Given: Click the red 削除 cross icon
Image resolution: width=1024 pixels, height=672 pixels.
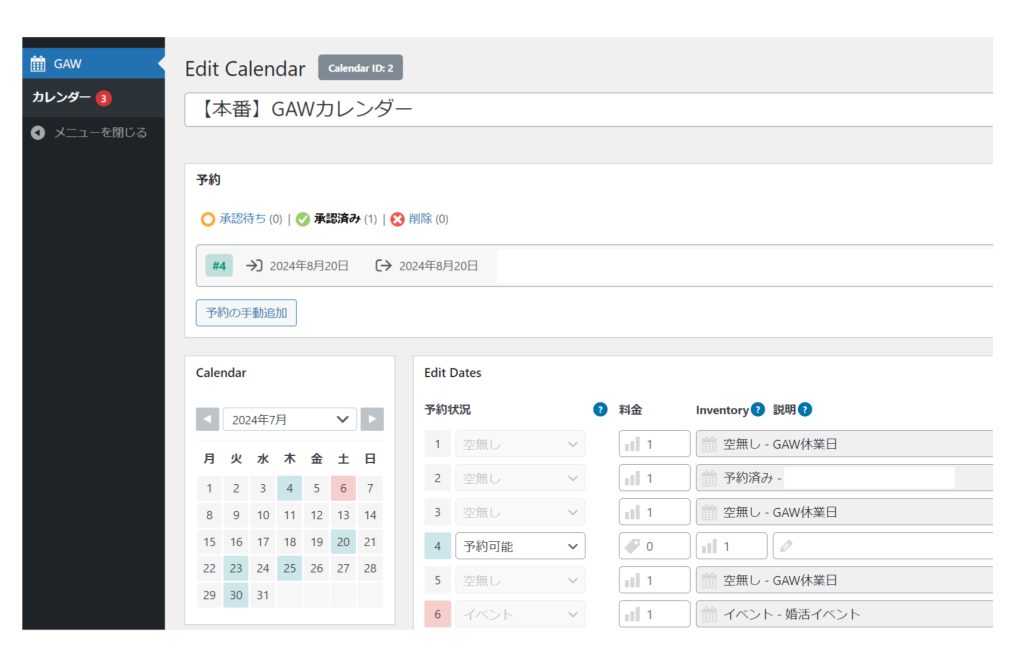Looking at the screenshot, I should coord(397,219).
